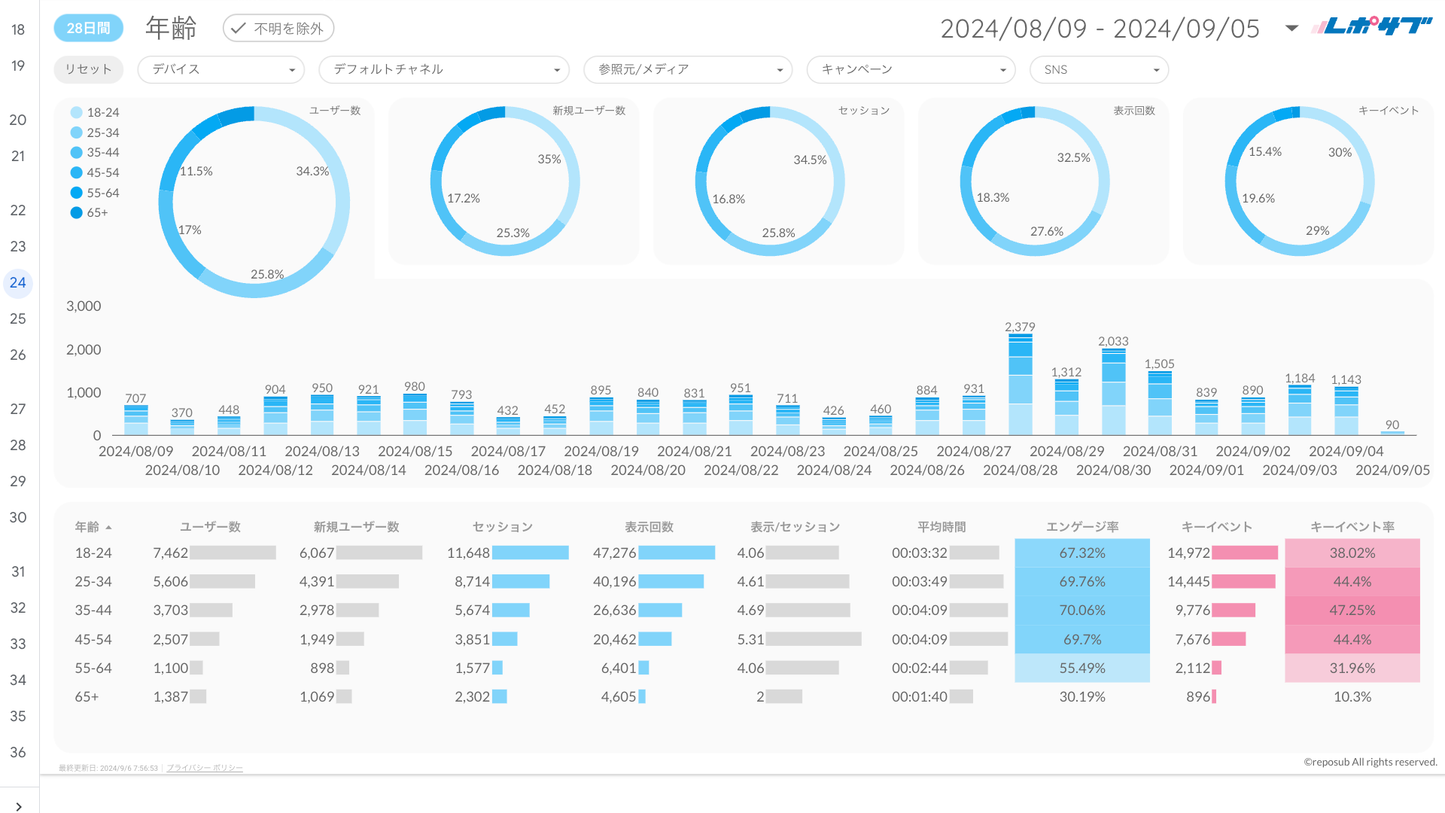
Task: Open the キャンペーン dropdown
Action: click(910, 70)
